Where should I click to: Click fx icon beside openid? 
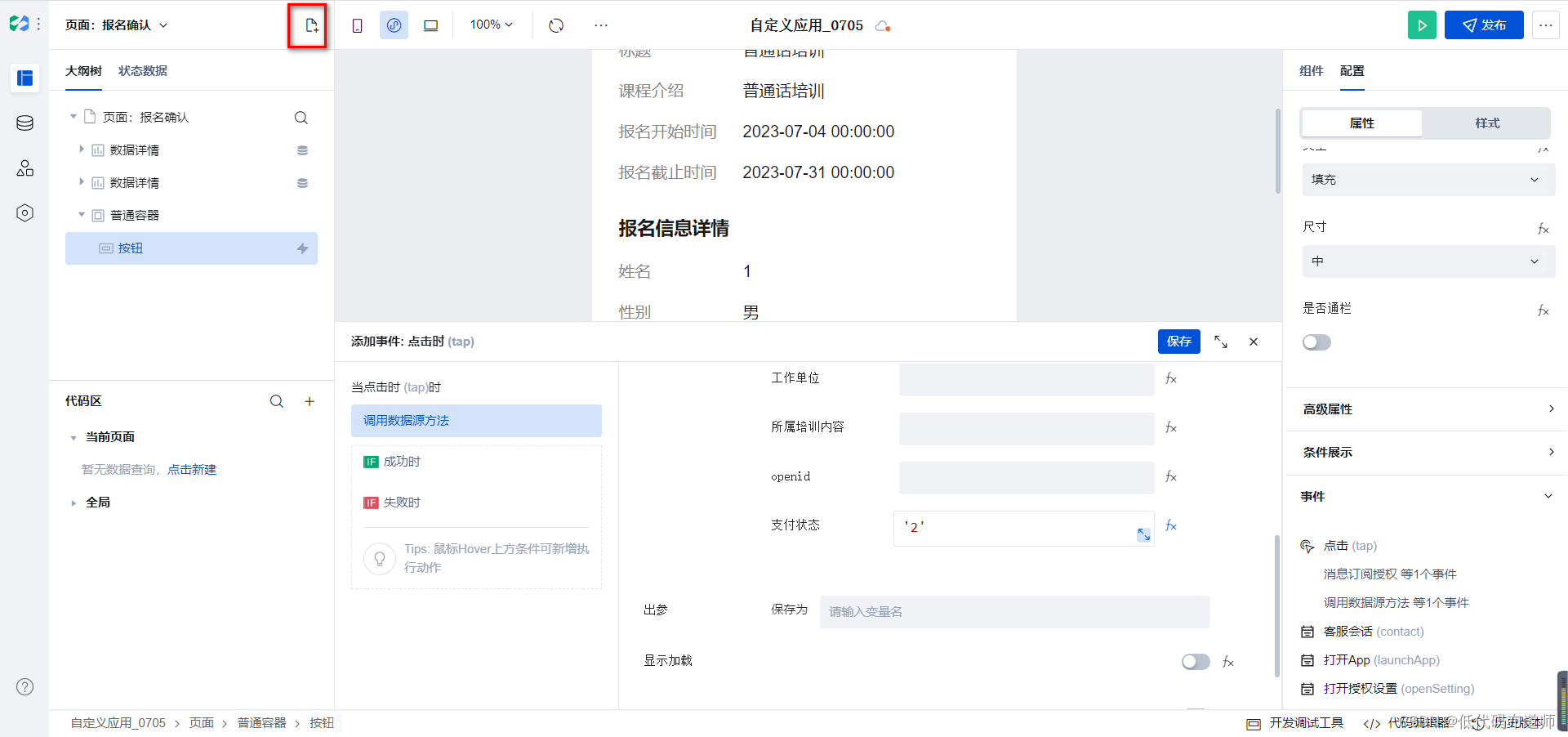[1171, 476]
